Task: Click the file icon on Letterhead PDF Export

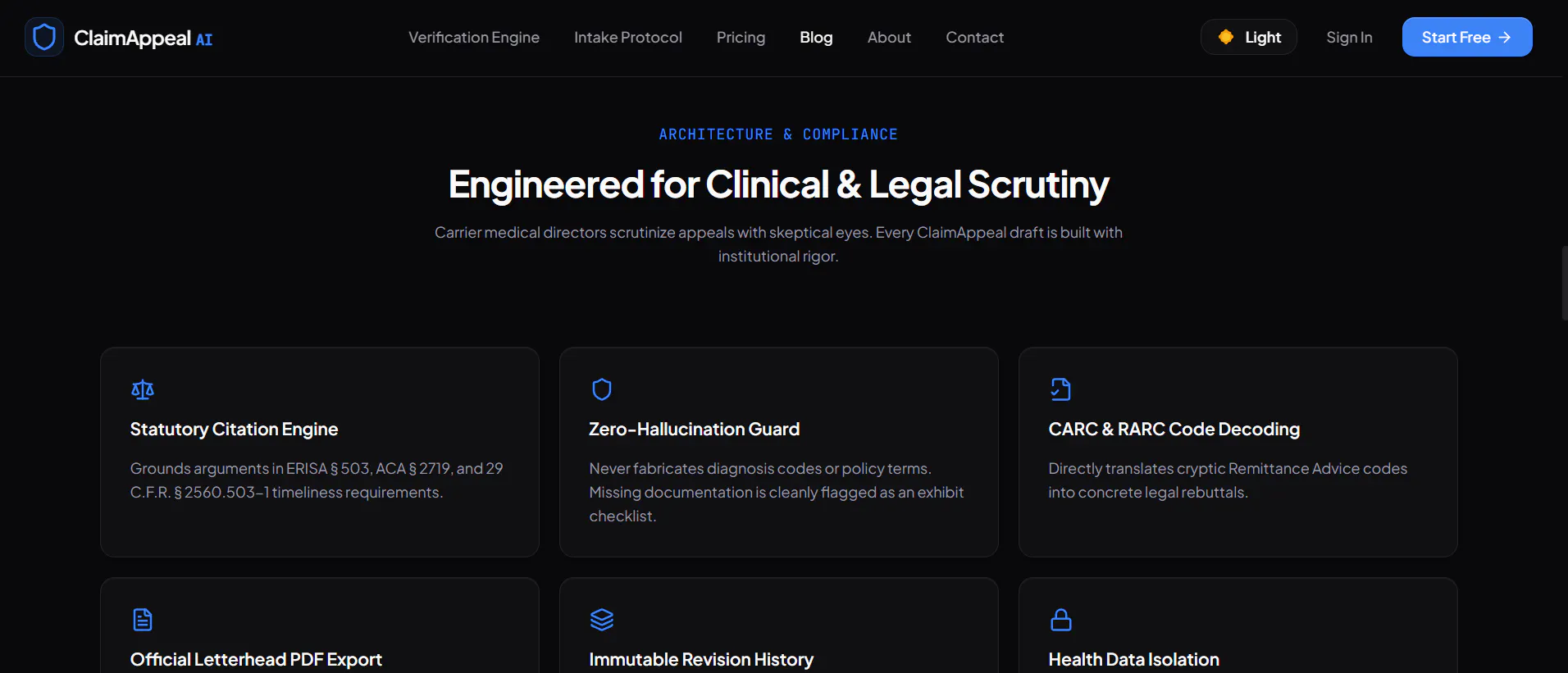Action: tap(143, 620)
